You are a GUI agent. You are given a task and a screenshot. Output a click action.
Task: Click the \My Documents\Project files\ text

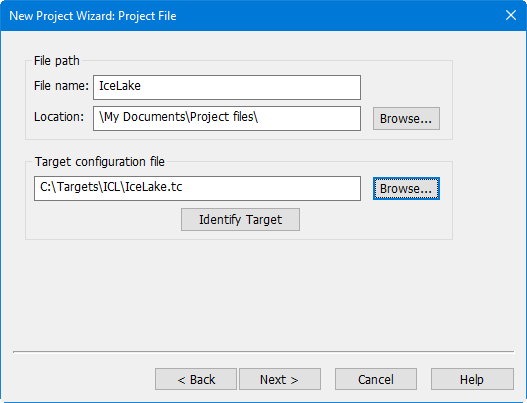click(178, 117)
